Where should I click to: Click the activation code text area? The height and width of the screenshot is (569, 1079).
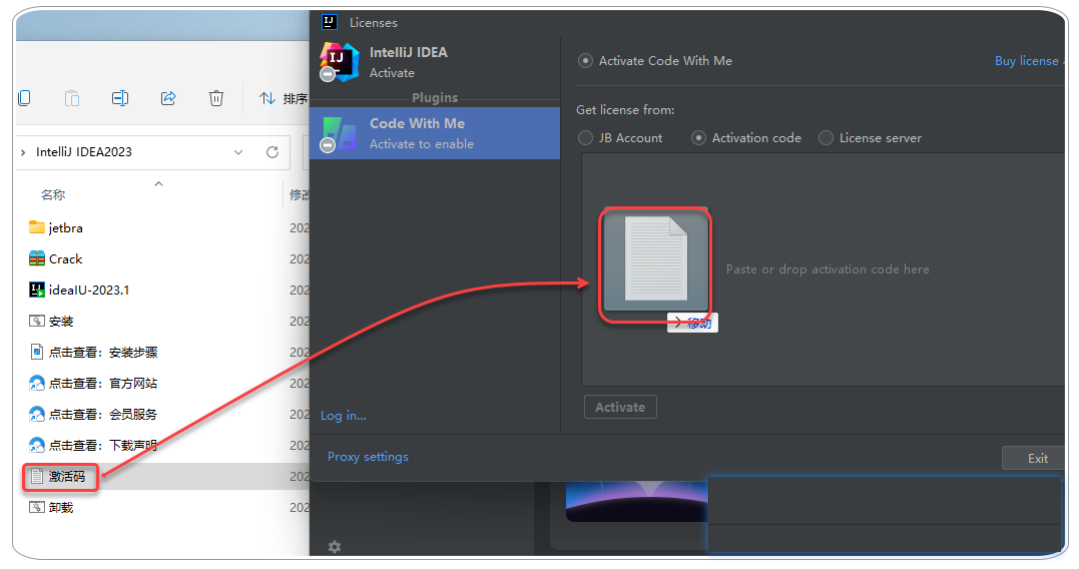coord(822,269)
